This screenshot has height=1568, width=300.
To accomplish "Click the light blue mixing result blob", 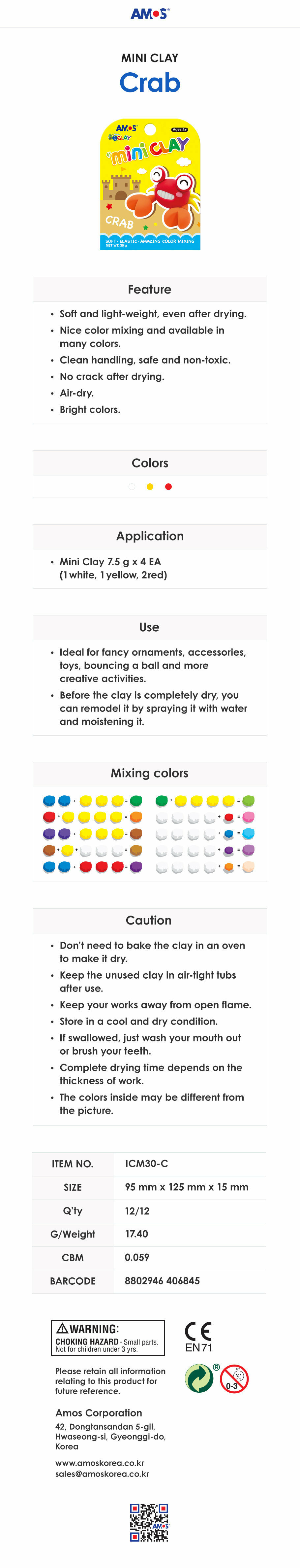I will pos(248,833).
